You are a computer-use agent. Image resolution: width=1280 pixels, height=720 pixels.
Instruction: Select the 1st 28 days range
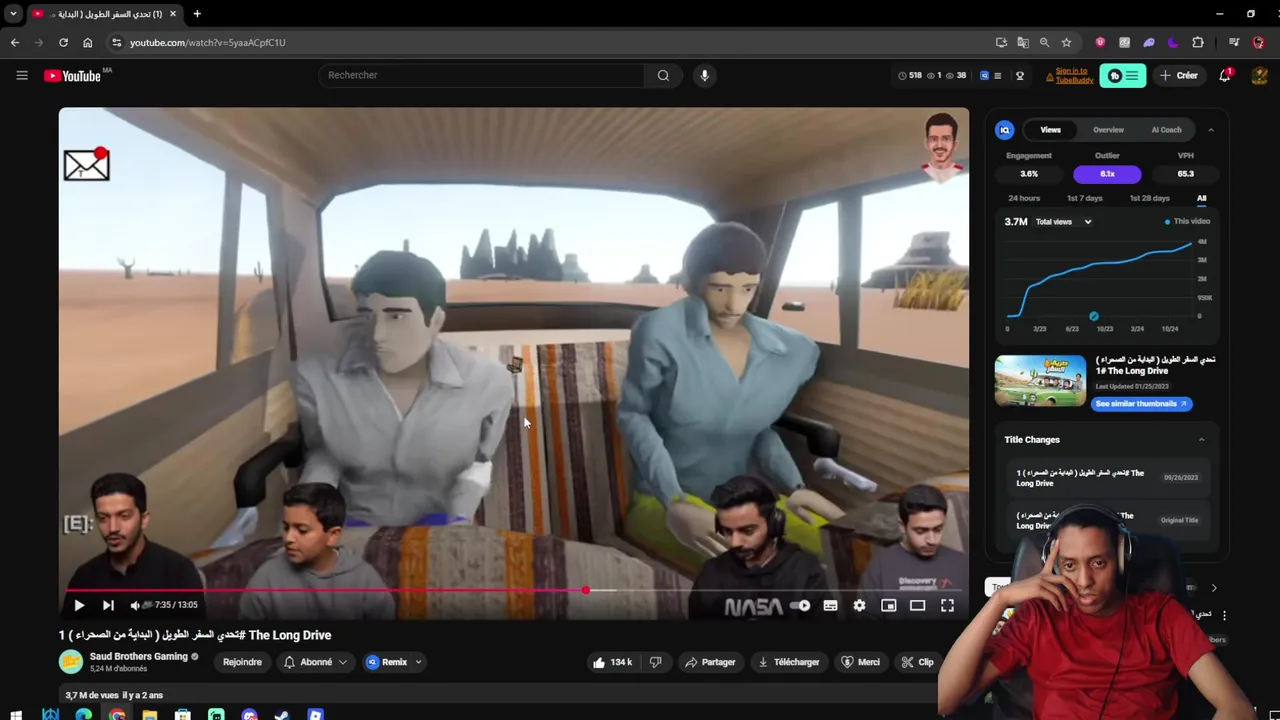[1149, 198]
